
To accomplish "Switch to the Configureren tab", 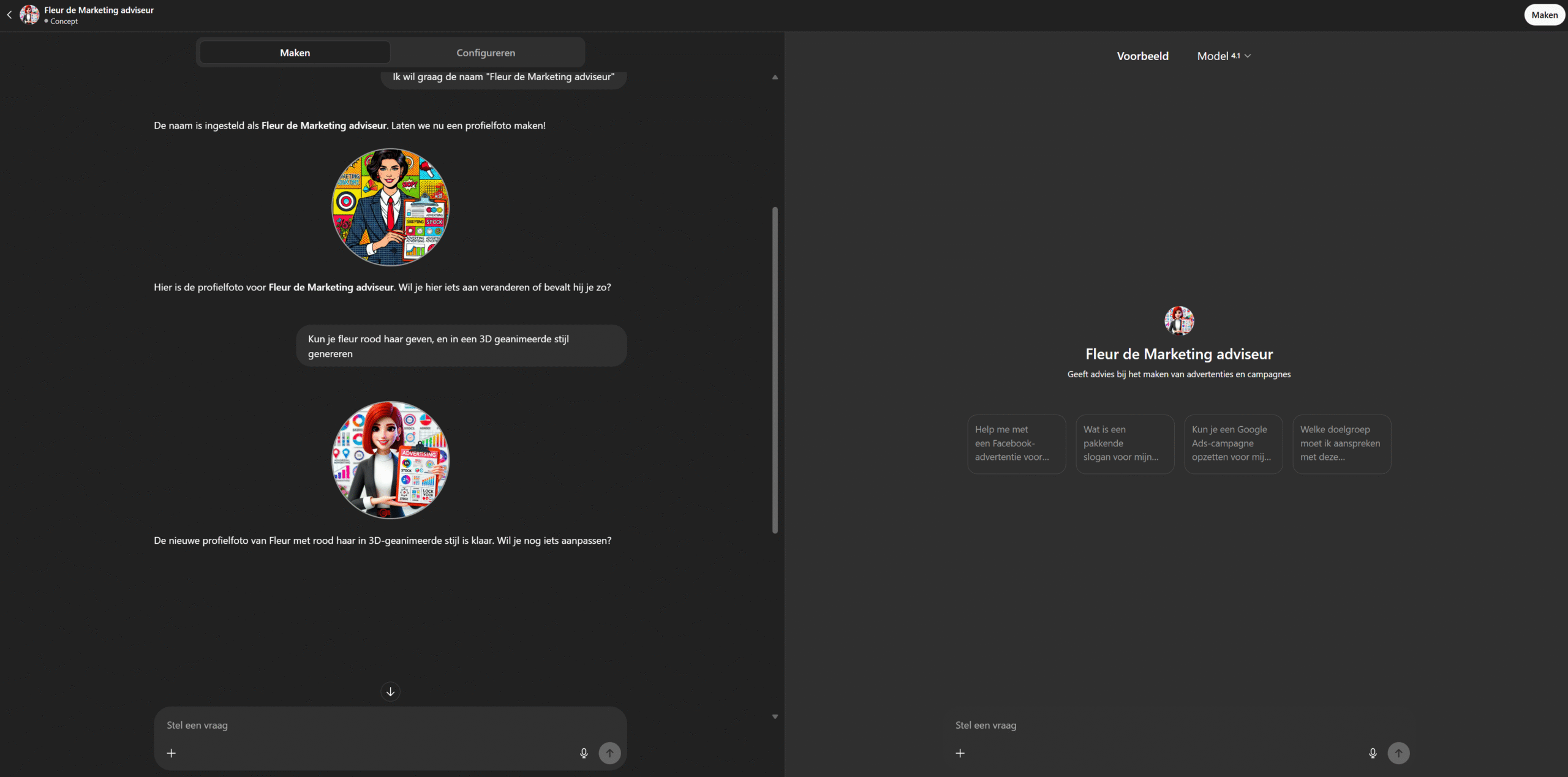I will [x=486, y=53].
